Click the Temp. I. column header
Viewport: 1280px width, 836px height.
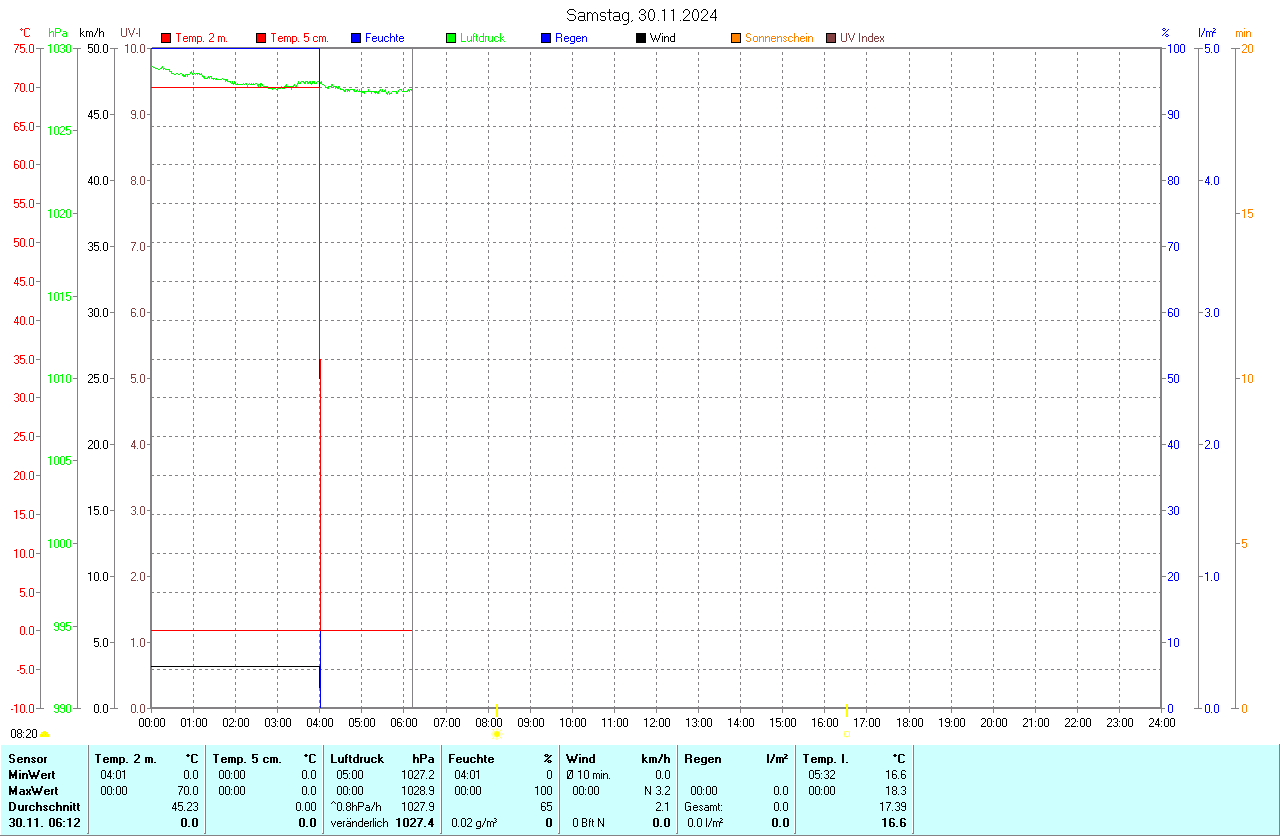[825, 759]
